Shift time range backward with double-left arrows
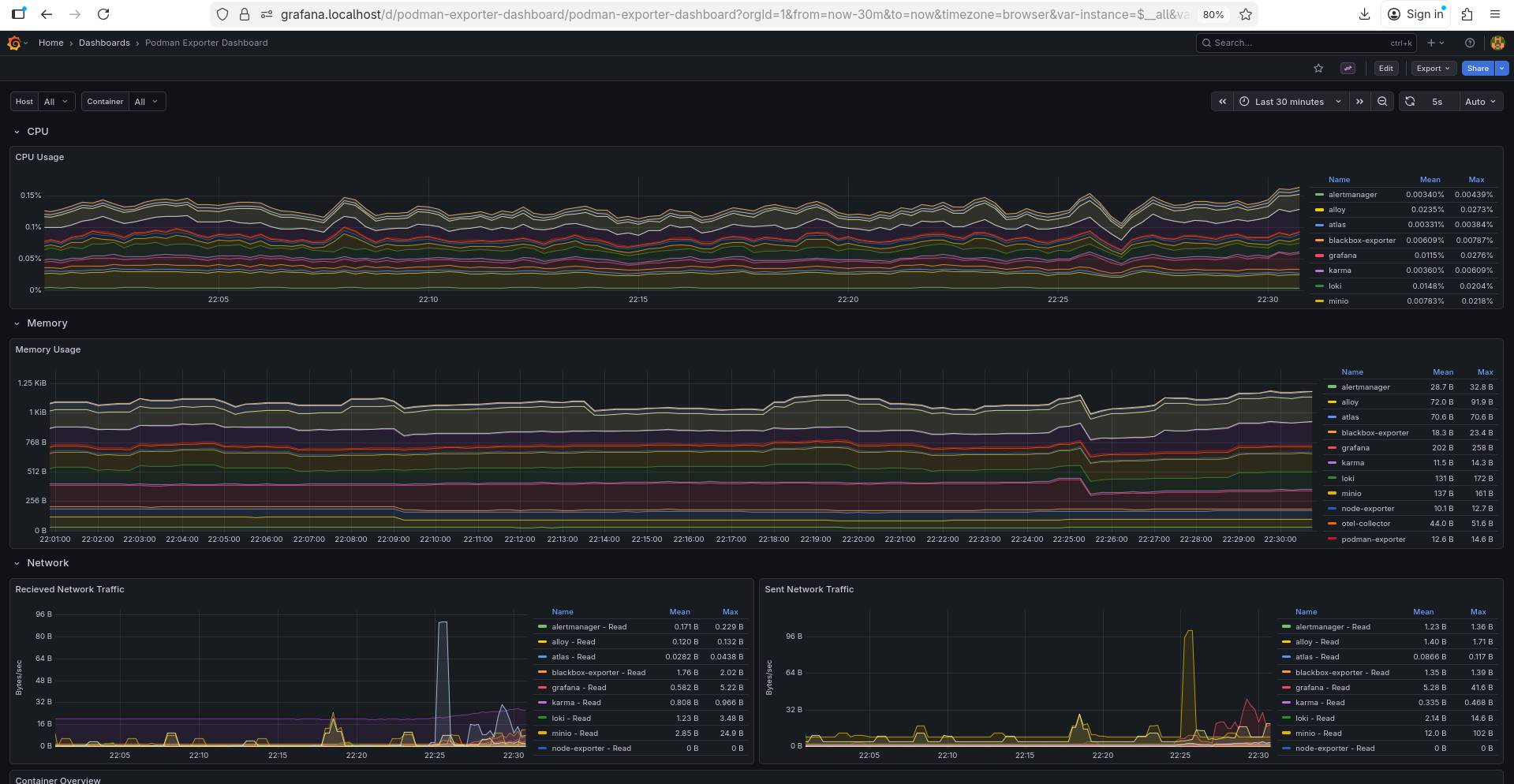Viewport: 1514px width, 784px height. pyautogui.click(x=1222, y=102)
